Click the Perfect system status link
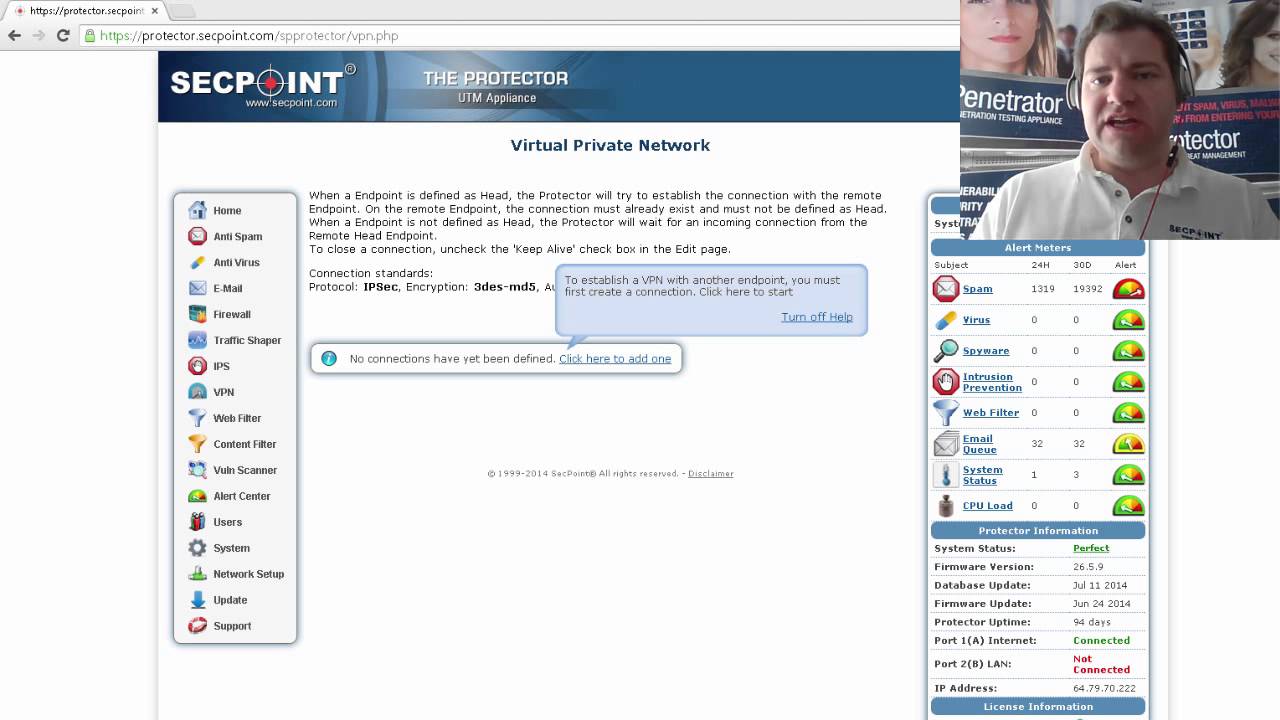Screen dimensions: 1280x720 click(1091, 548)
